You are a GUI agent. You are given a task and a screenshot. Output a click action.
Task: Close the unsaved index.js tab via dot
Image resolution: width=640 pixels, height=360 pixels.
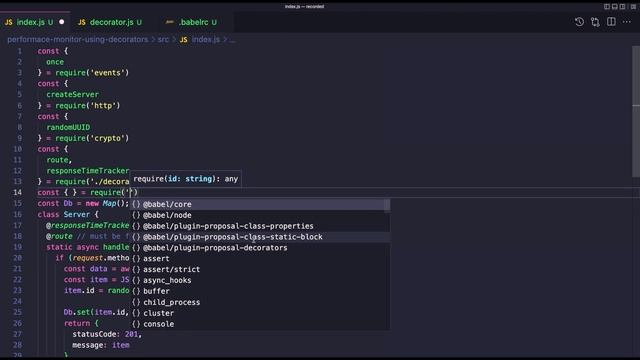(62, 22)
